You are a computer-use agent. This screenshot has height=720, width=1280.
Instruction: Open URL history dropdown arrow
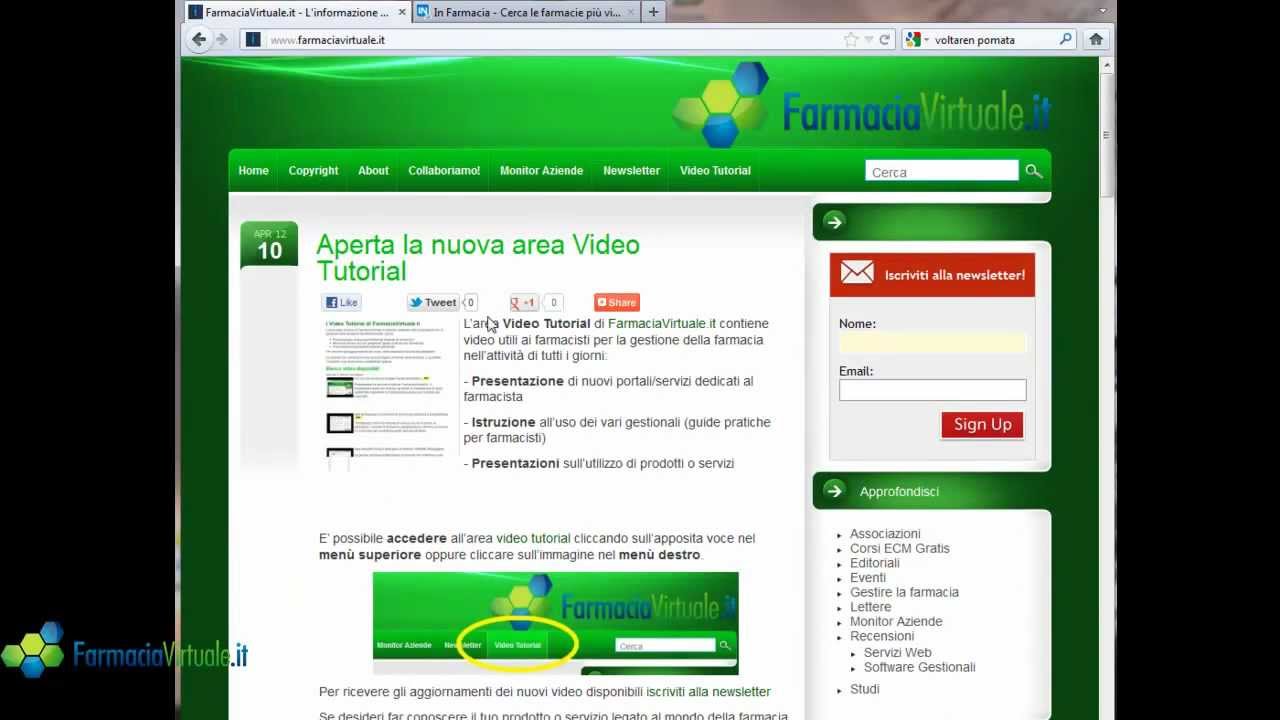tap(869, 40)
